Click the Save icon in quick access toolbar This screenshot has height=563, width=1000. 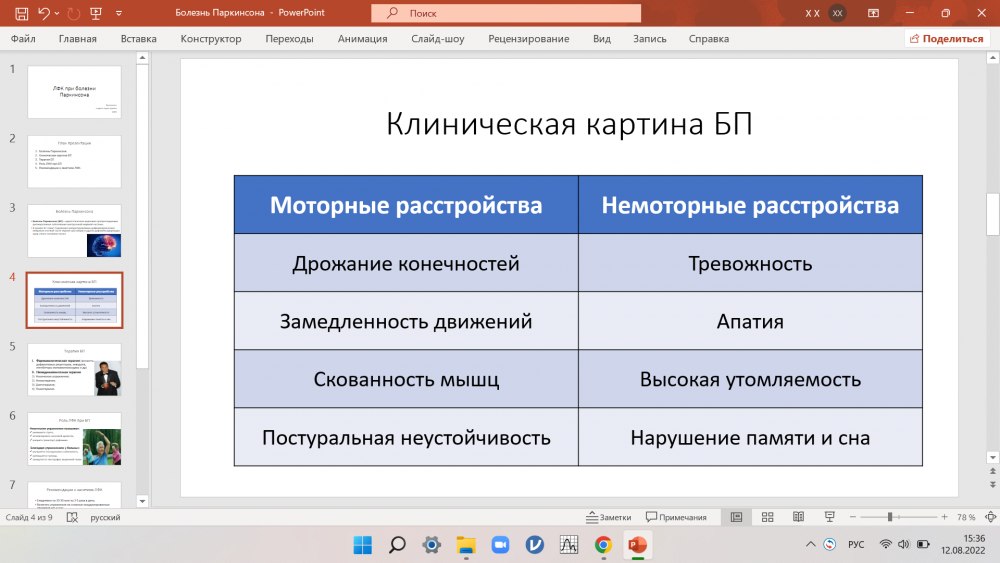click(19, 13)
